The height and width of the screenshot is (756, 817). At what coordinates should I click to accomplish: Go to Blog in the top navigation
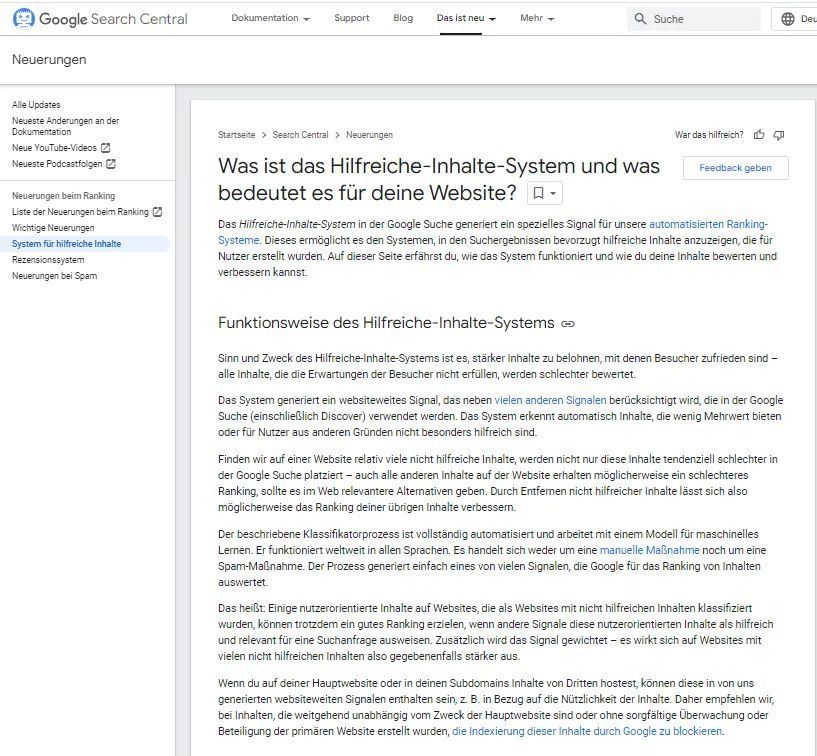(403, 18)
